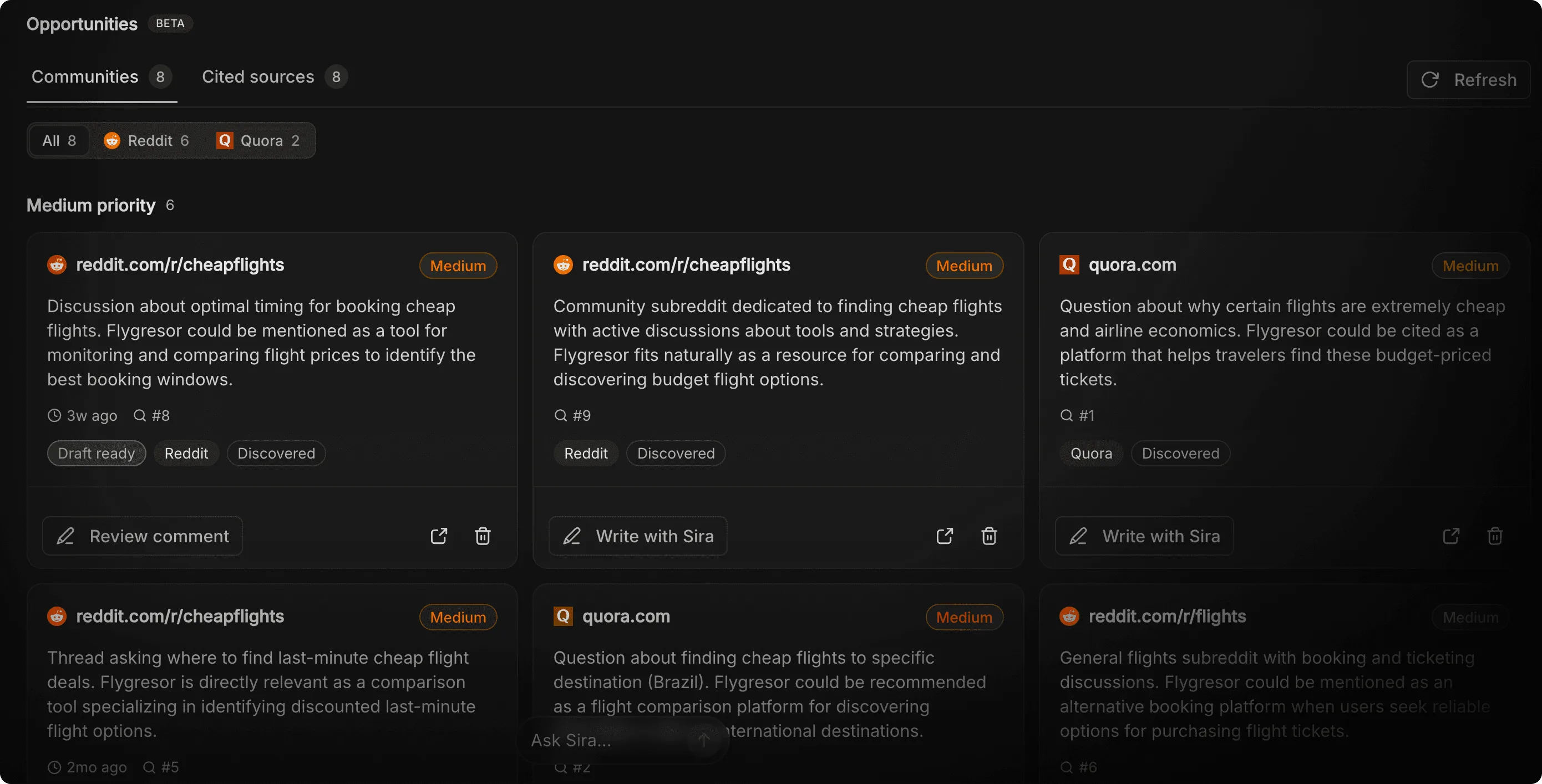This screenshot has width=1542, height=784.
Task: Click Discovered tag on Draft ready card
Action: tap(277, 453)
